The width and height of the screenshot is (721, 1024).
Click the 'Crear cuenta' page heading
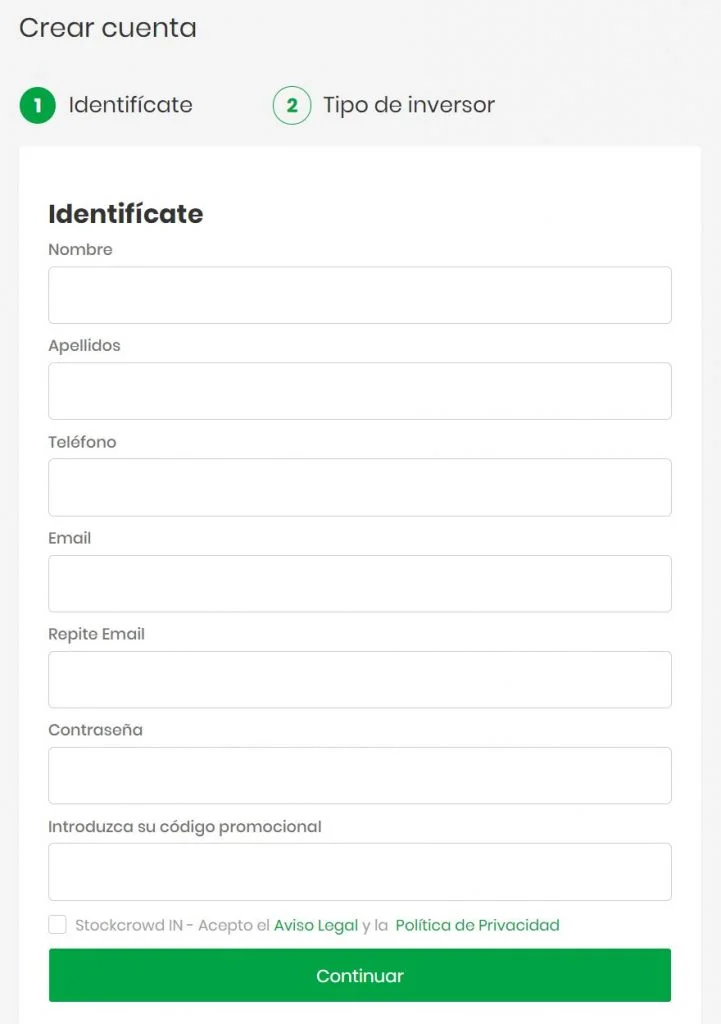click(x=108, y=28)
